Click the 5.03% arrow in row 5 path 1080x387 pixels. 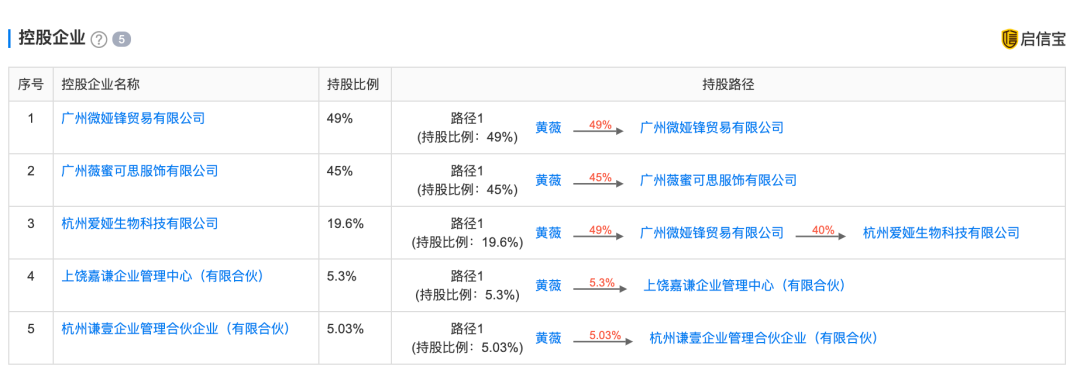pos(605,338)
